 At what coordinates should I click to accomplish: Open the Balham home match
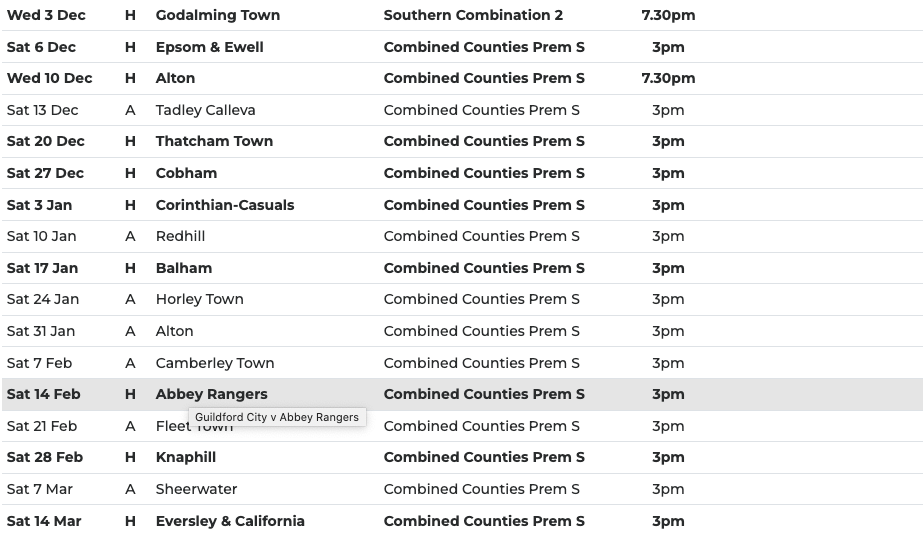point(184,268)
